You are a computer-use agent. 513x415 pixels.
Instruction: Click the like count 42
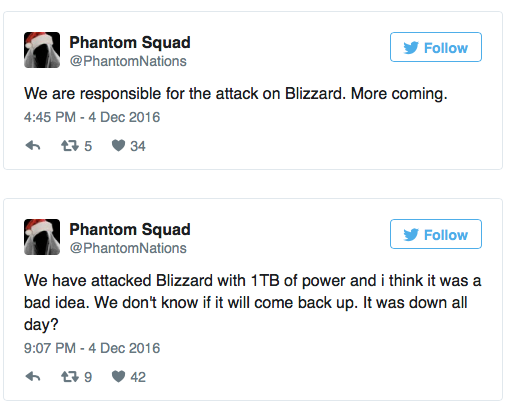tap(138, 377)
